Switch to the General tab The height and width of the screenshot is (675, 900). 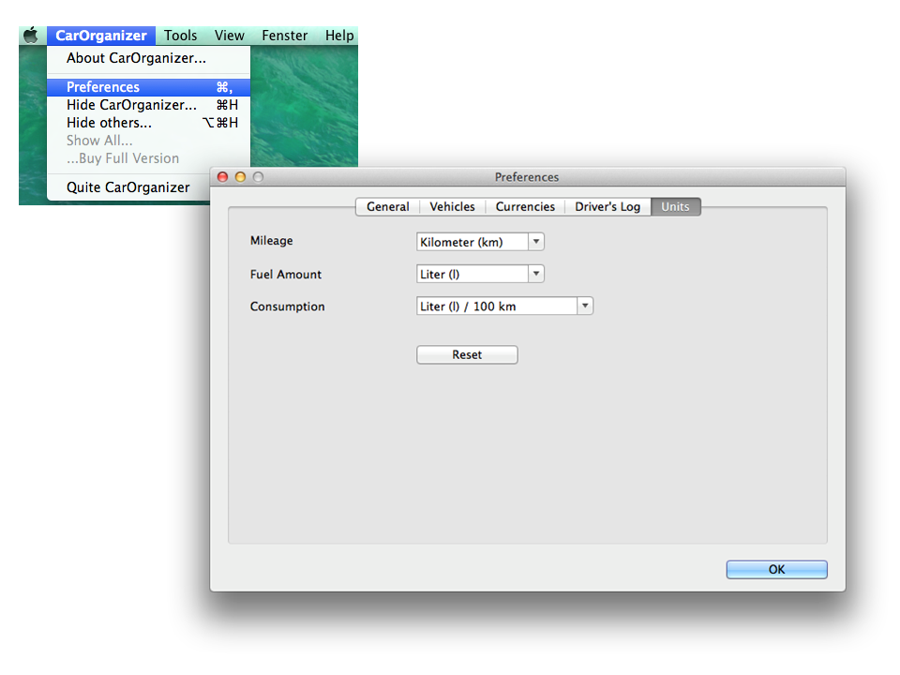(388, 207)
